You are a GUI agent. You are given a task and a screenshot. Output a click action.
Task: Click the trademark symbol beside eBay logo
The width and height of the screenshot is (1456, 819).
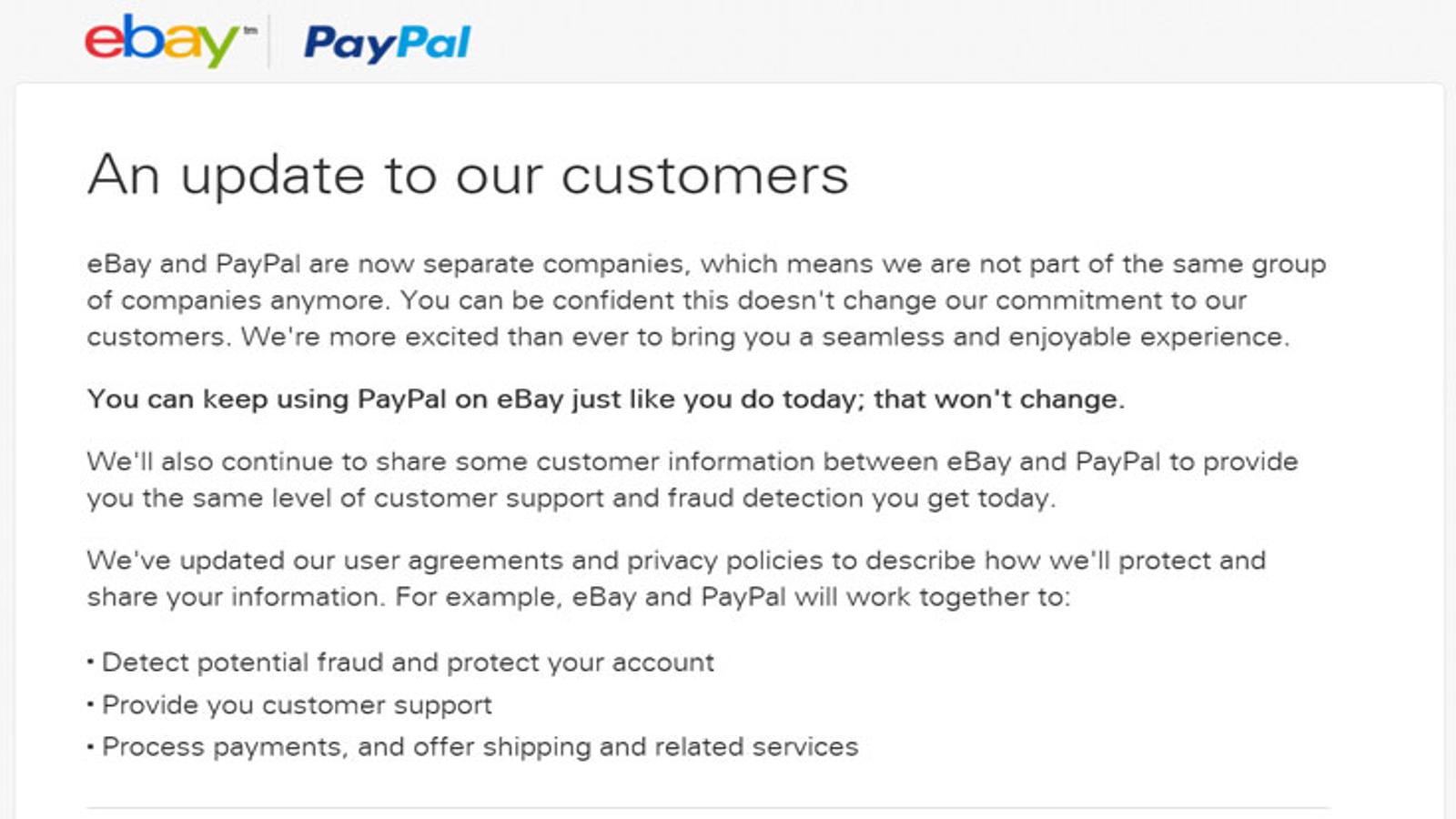point(250,30)
